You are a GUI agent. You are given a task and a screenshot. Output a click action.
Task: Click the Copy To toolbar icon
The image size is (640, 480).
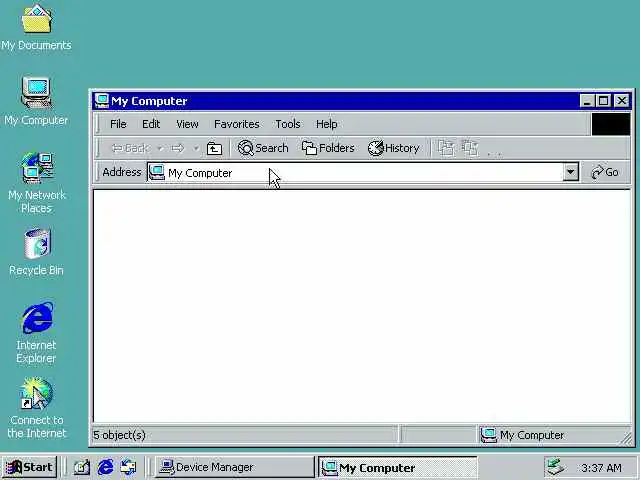470,148
